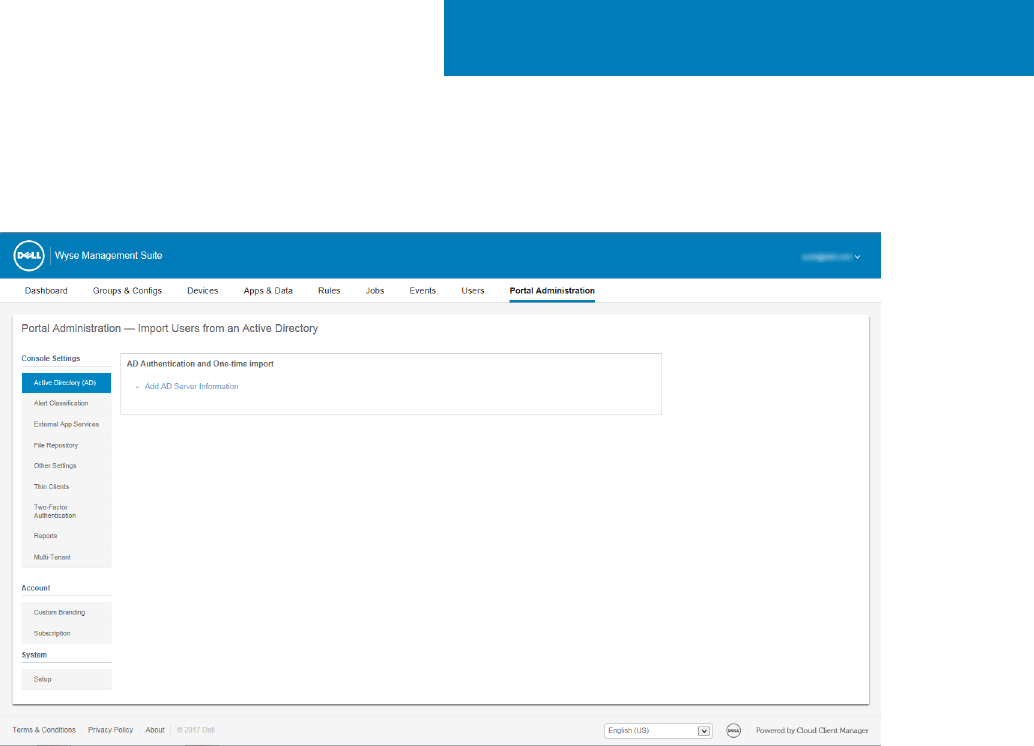This screenshot has width=1034, height=746.
Task: Click the System section heading
Action: [34, 655]
